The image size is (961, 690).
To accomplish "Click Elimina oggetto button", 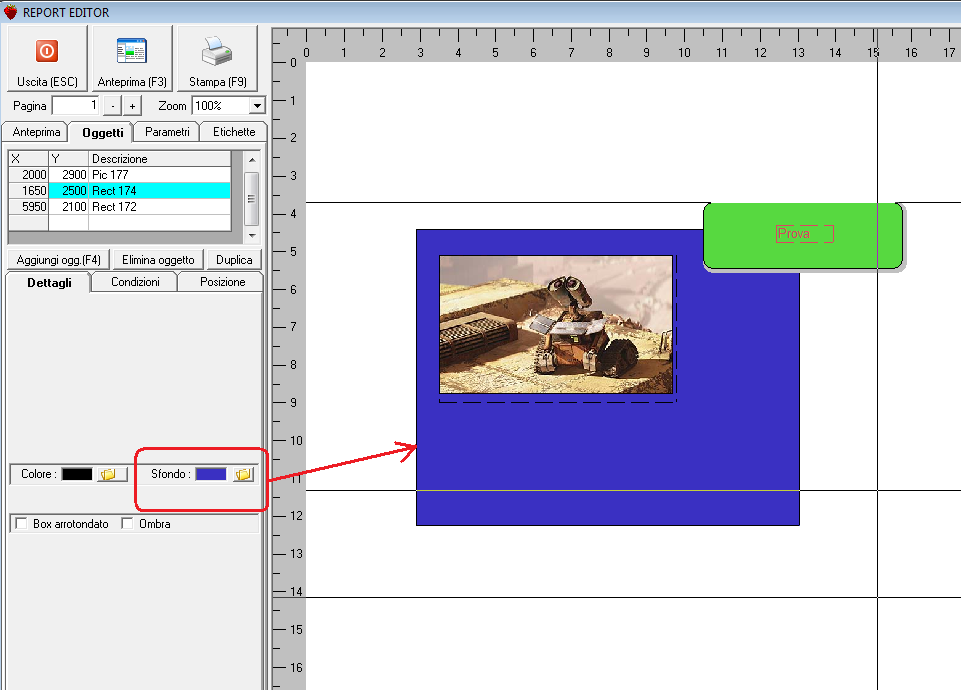I will [158, 260].
